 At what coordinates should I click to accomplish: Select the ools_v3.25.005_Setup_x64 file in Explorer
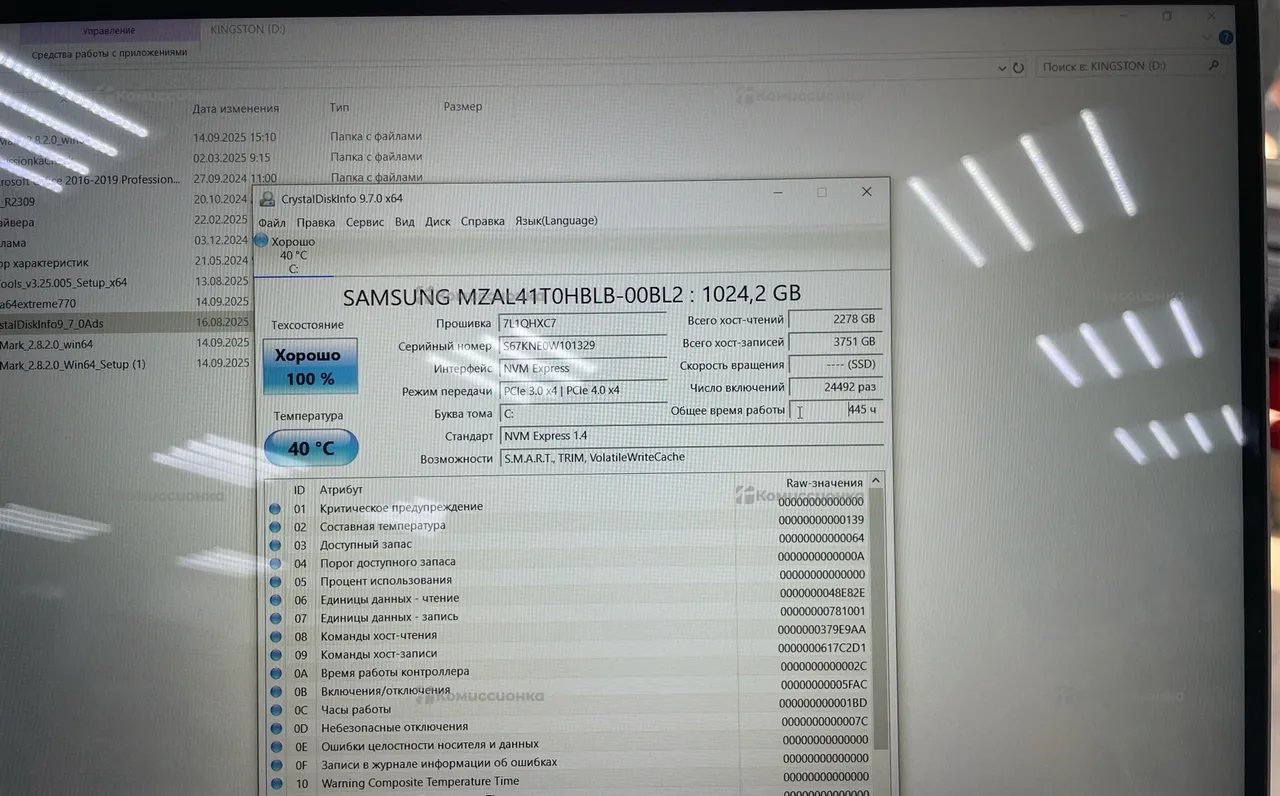[x=63, y=283]
